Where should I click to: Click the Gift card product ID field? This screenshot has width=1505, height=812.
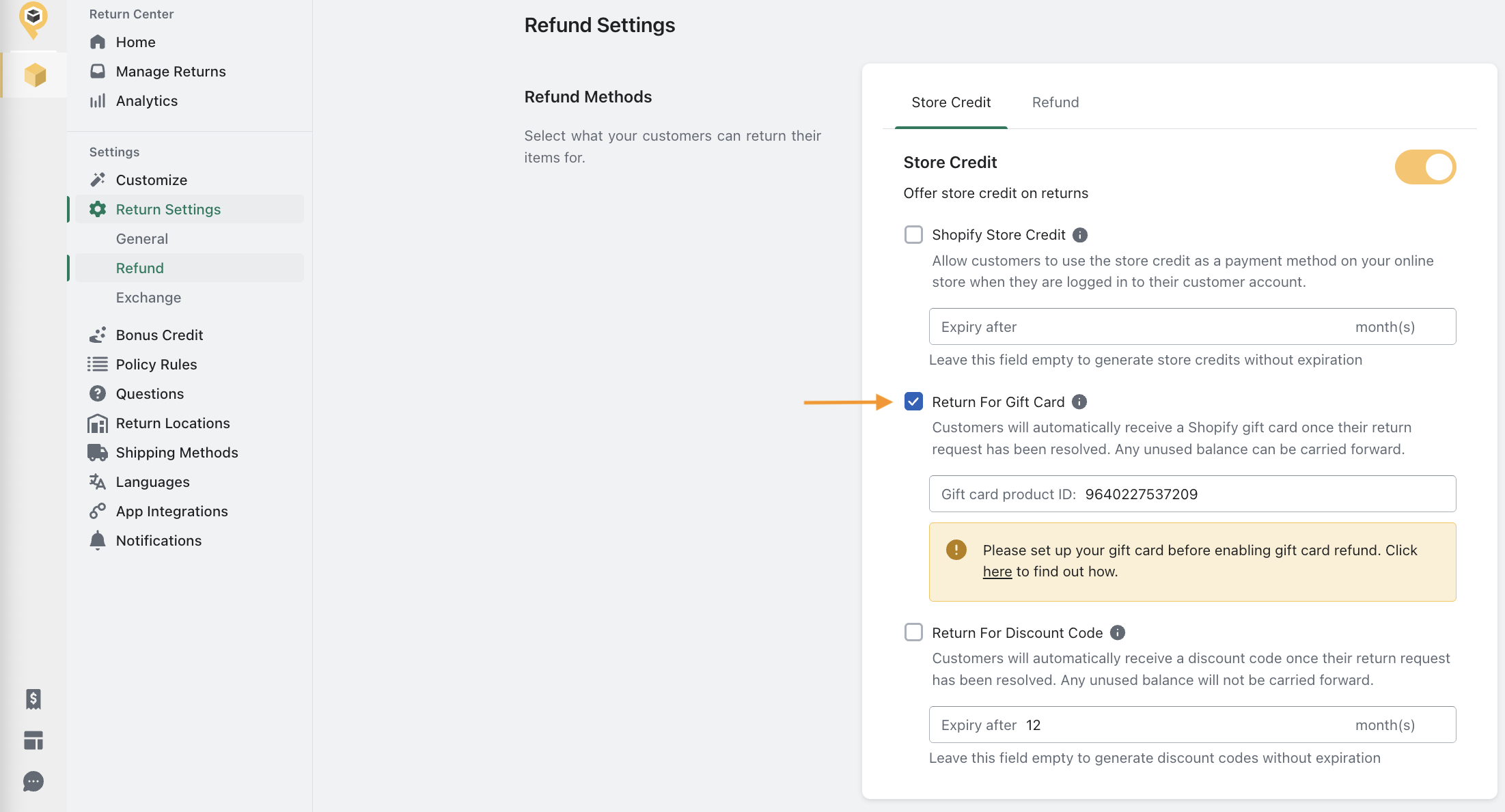1192,494
